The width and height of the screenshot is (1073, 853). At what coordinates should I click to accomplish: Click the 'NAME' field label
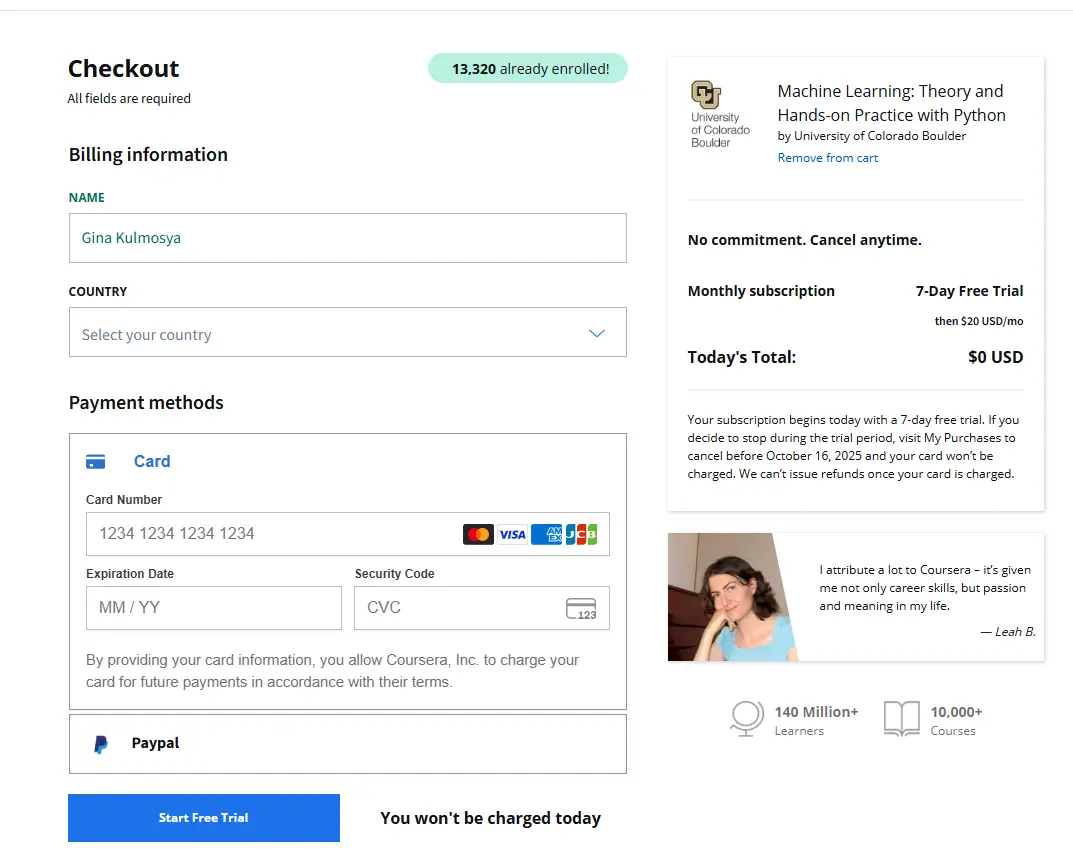pos(86,198)
